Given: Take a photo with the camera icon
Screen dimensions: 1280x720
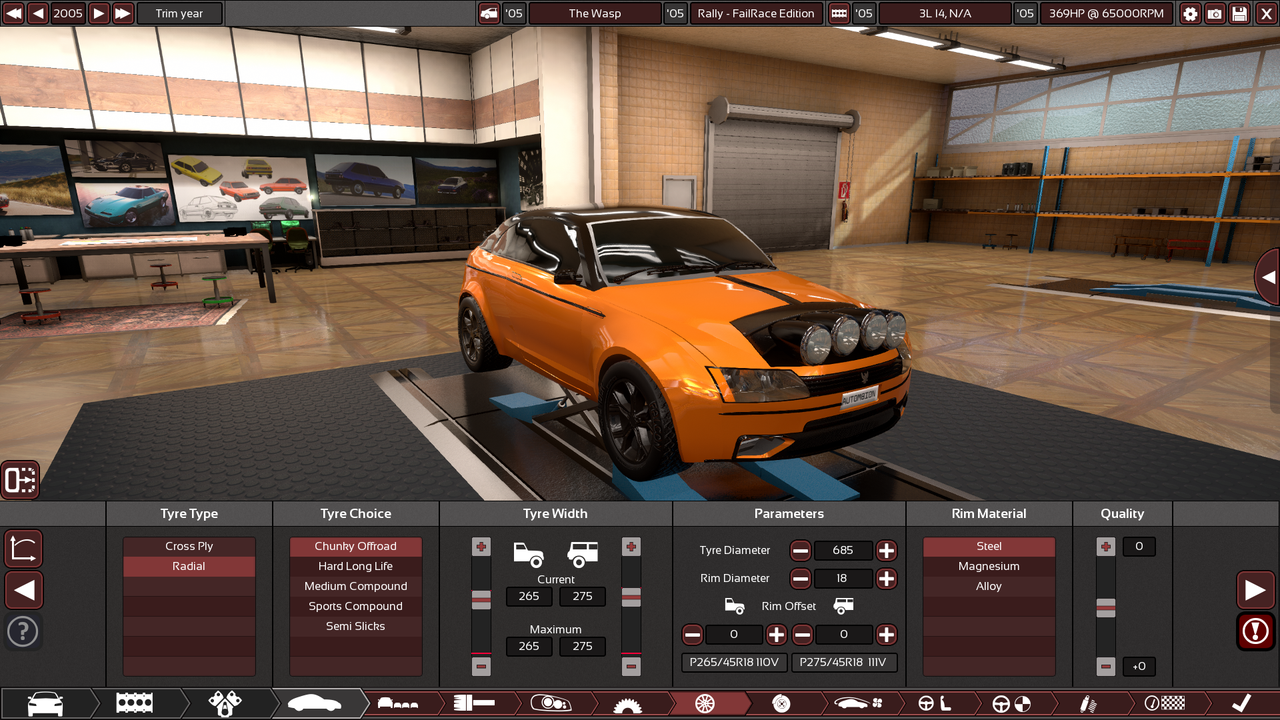Looking at the screenshot, I should pyautogui.click(x=1215, y=14).
